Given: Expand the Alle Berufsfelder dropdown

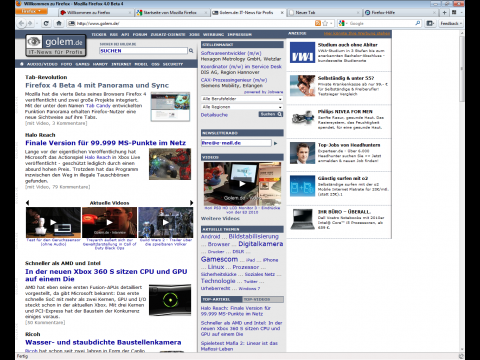Looking at the screenshot, I should click(242, 99).
